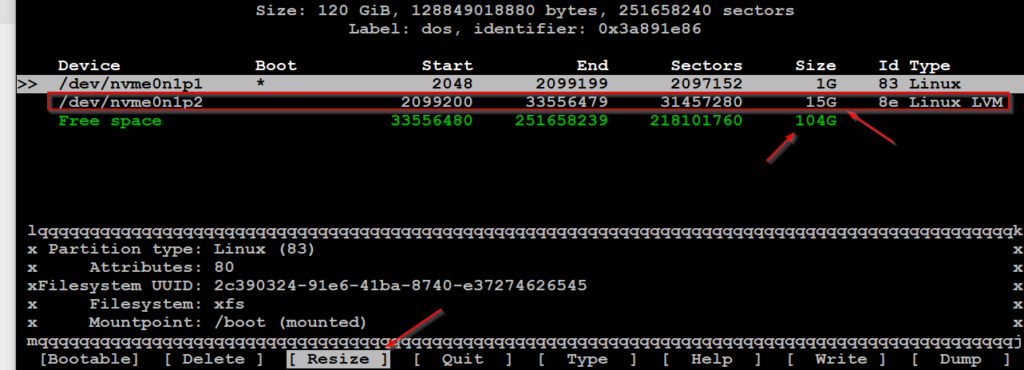This screenshot has width=1024, height=370.
Task: Click the Size column header
Action: pos(816,66)
